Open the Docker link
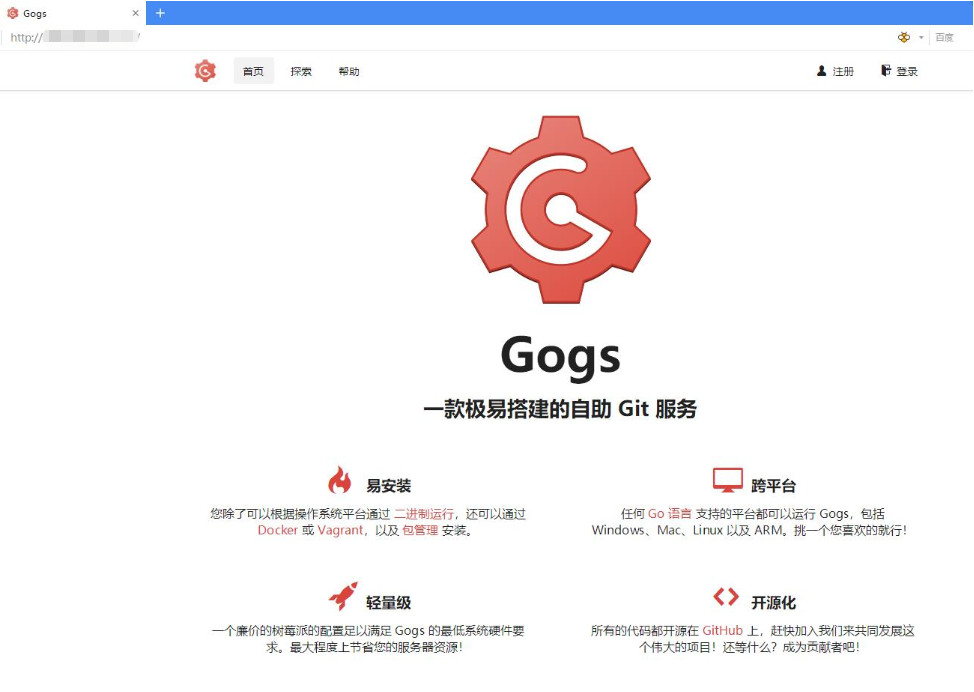This screenshot has width=974, height=692. pos(278,530)
